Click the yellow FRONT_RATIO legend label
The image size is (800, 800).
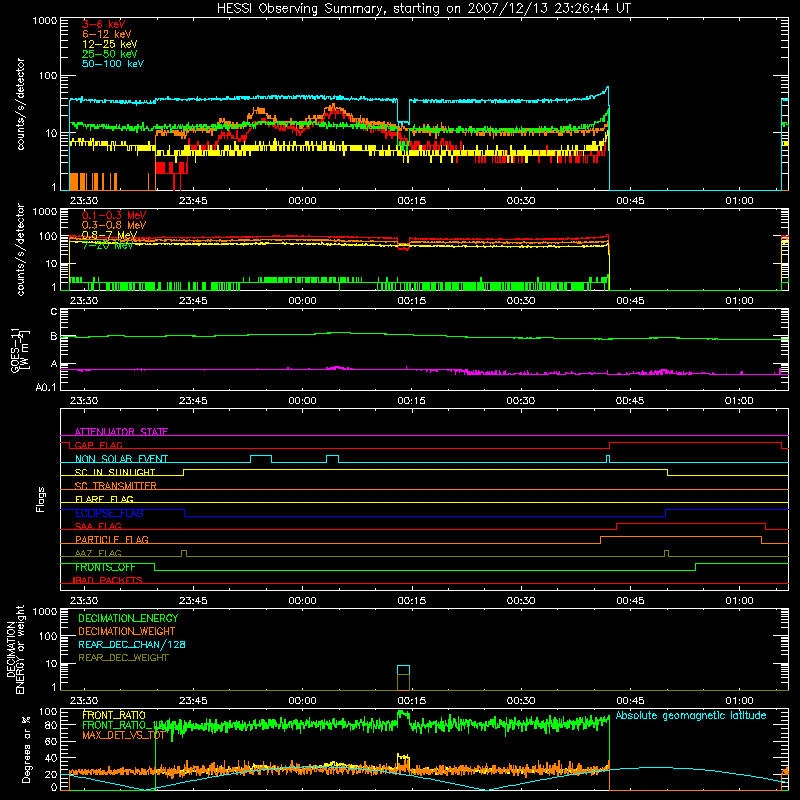[x=114, y=715]
